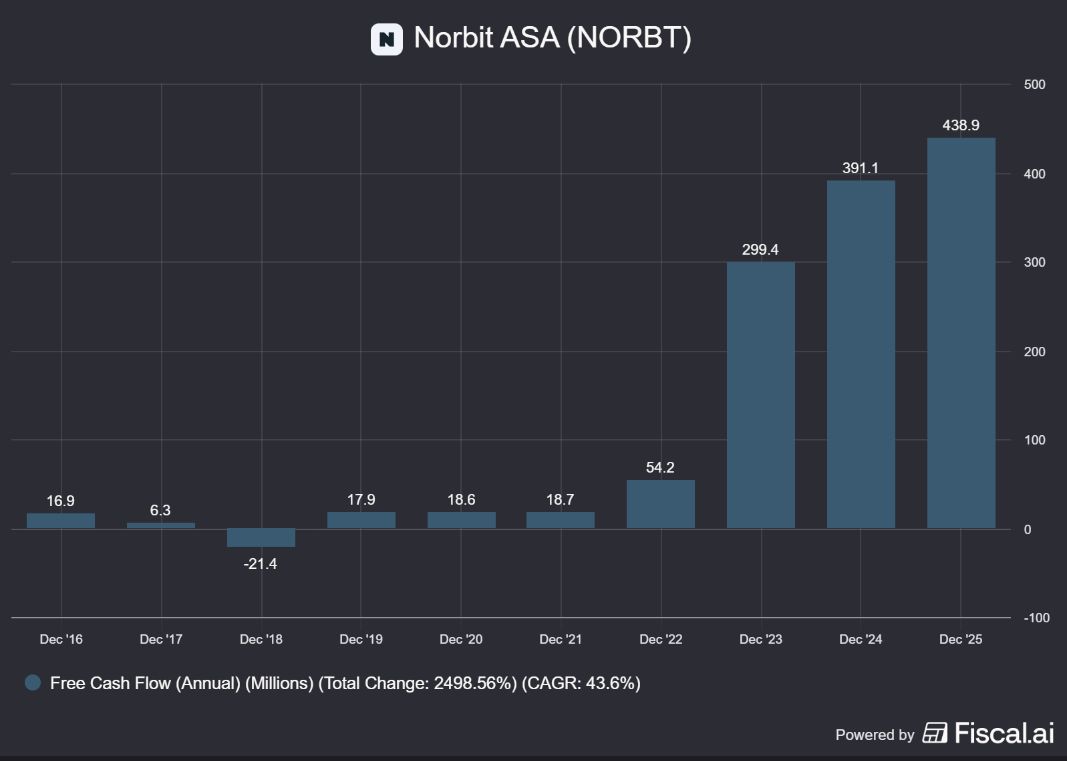Viewport: 1067px width, 761px height.
Task: Click the 438.9 value label
Action: coord(961,125)
